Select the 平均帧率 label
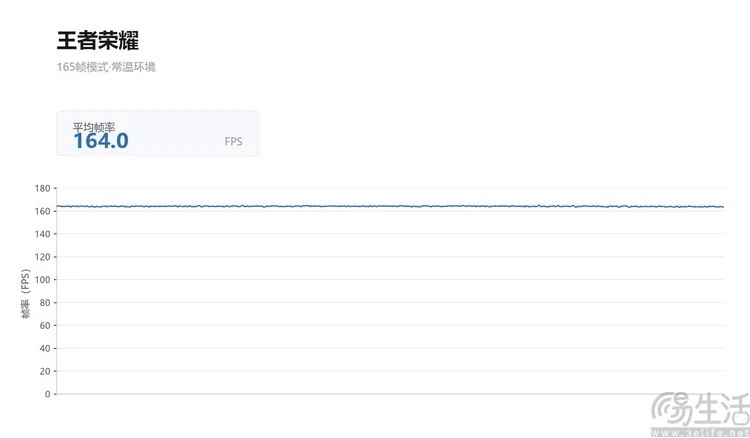Viewport: 750px width, 438px height. (x=94, y=127)
